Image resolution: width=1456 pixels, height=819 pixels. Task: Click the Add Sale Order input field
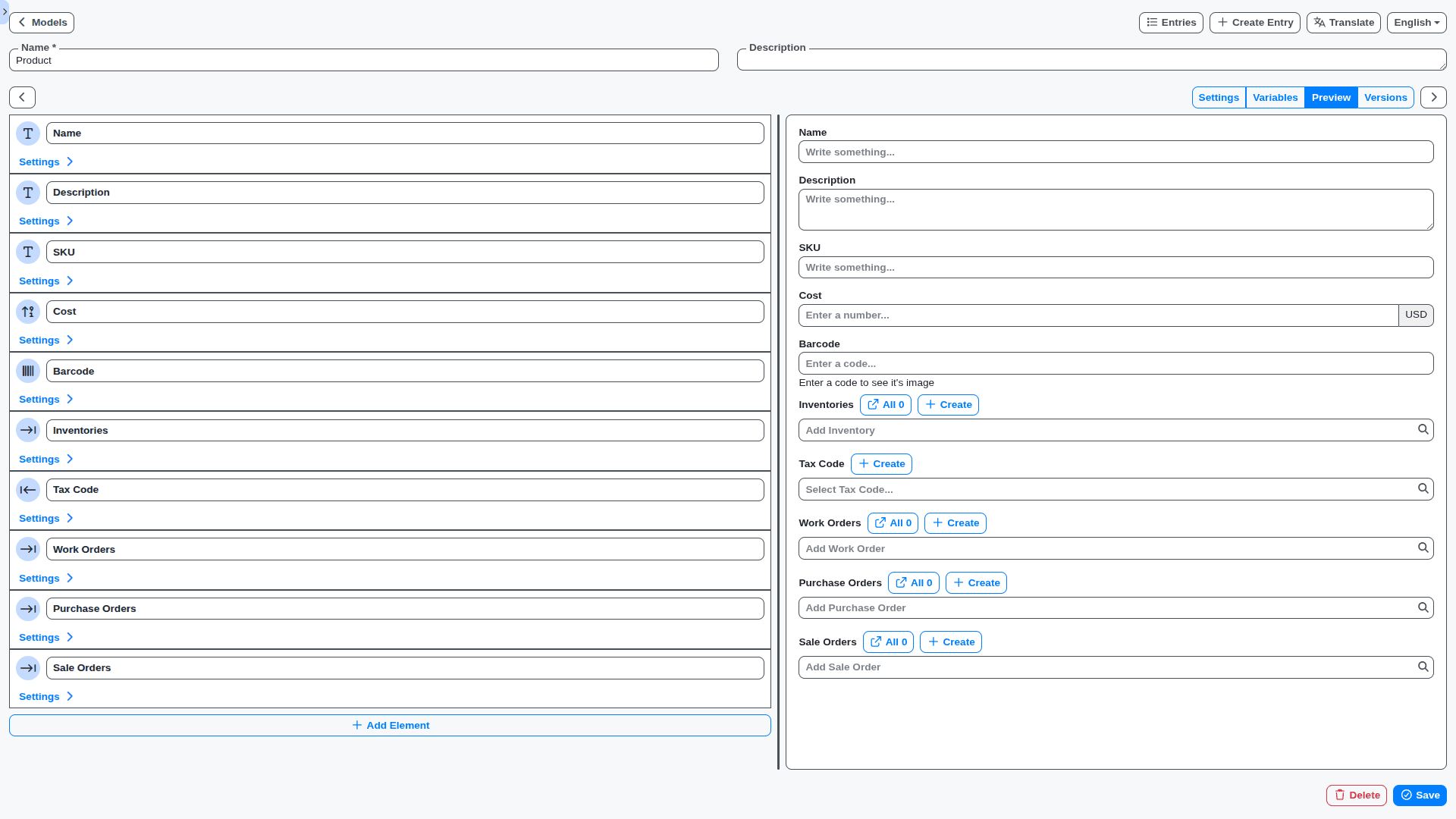[x=1062, y=667]
